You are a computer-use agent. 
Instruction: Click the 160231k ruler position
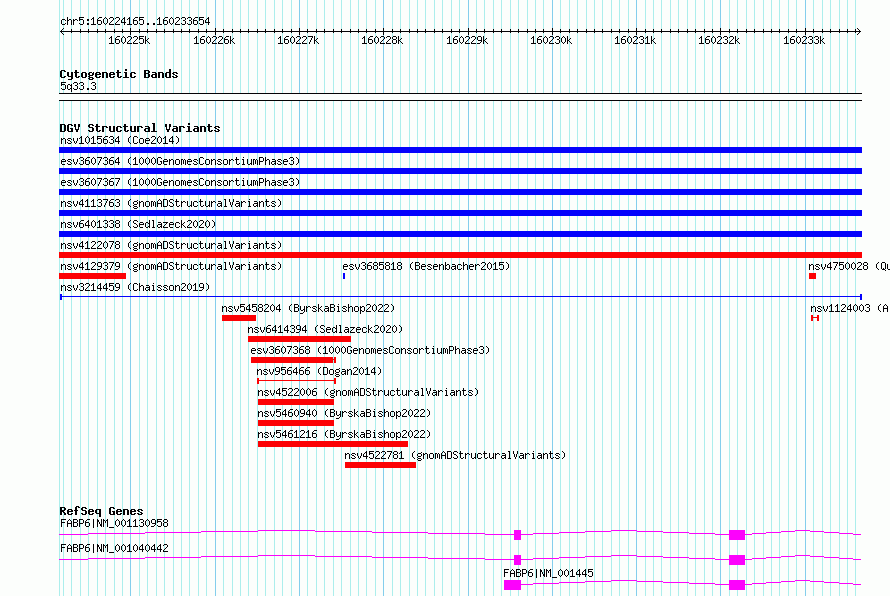tap(635, 41)
